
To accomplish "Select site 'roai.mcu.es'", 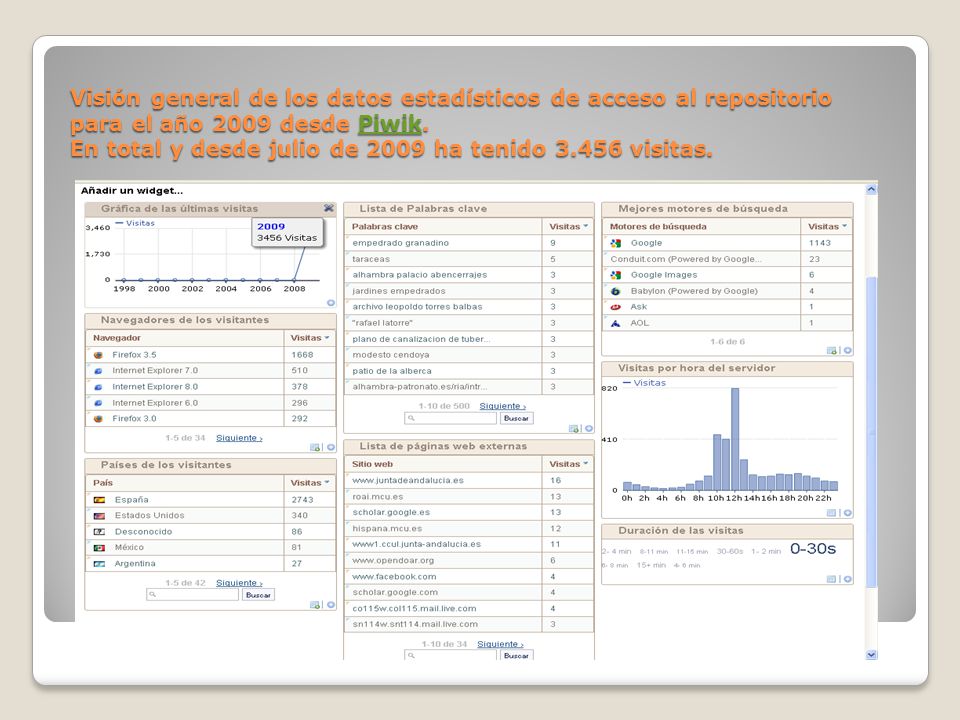I will [x=377, y=497].
